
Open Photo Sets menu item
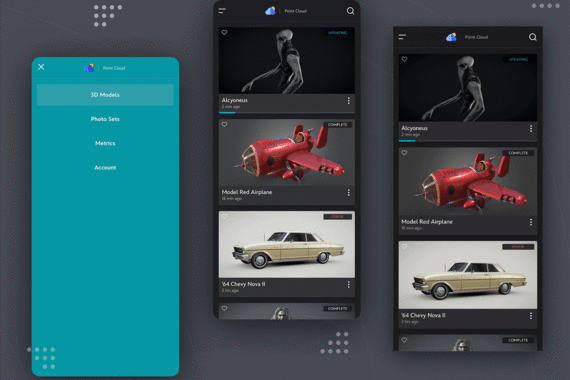(105, 119)
